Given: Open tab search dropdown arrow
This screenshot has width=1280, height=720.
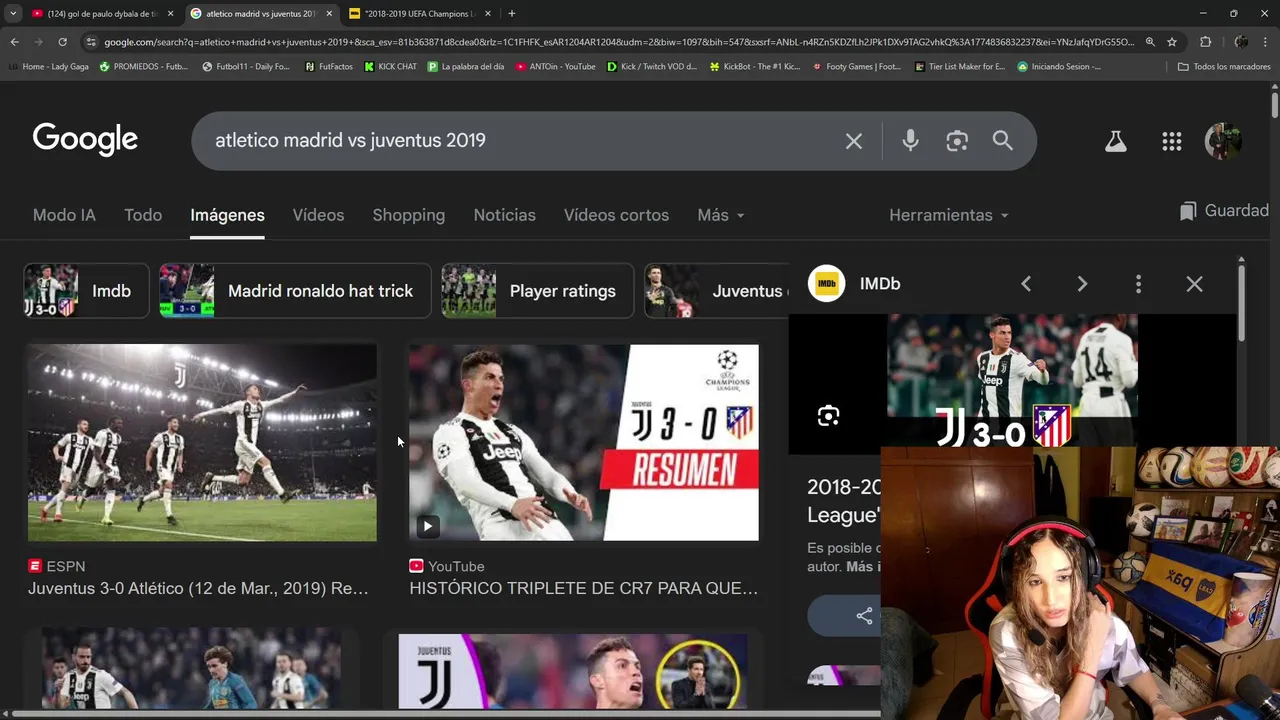Looking at the screenshot, I should pos(13,13).
